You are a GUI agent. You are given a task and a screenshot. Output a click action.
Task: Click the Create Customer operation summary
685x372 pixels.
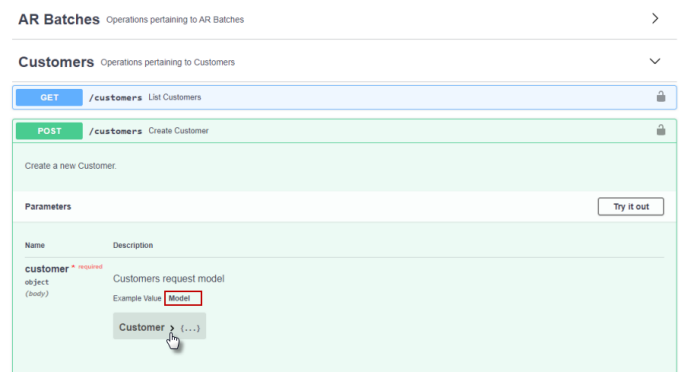coord(178,131)
